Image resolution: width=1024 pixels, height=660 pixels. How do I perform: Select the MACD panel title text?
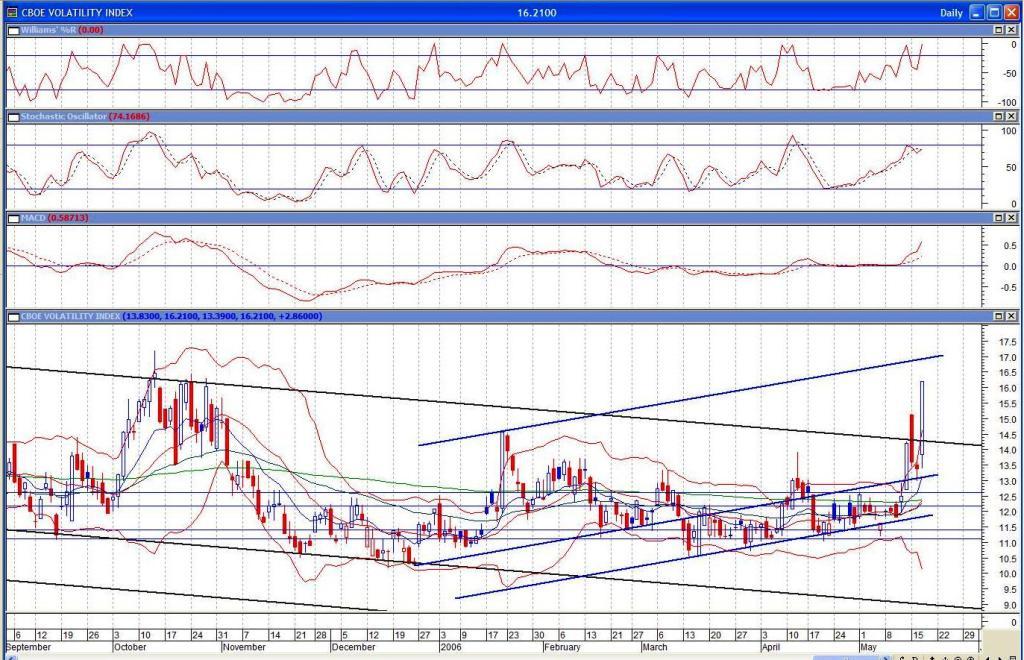(33, 218)
